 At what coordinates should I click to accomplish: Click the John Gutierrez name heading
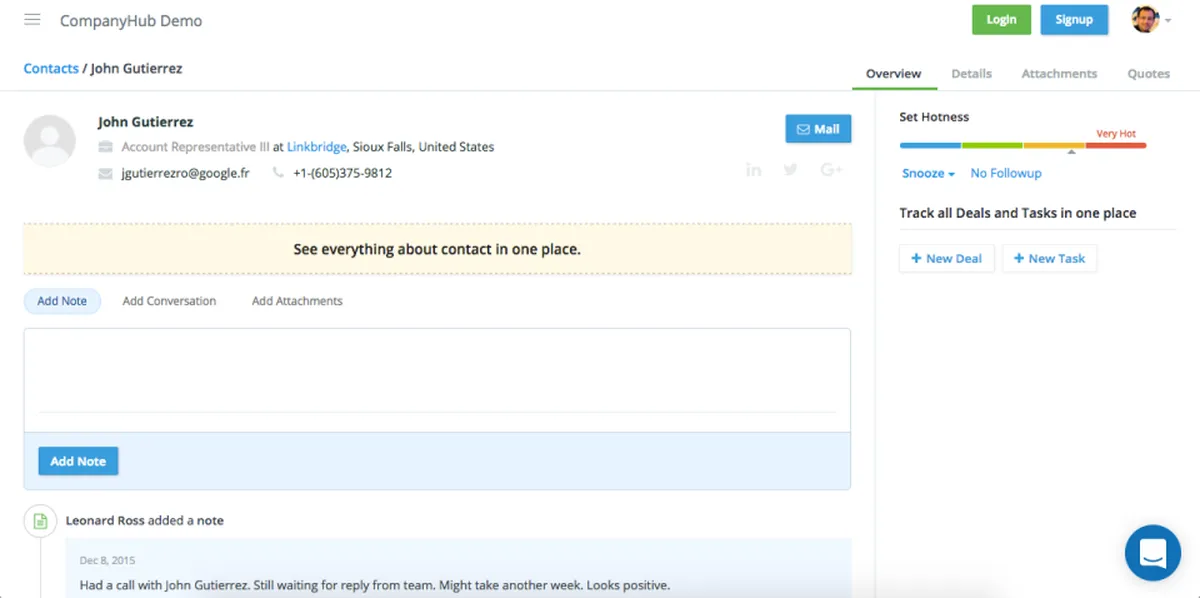(x=146, y=122)
